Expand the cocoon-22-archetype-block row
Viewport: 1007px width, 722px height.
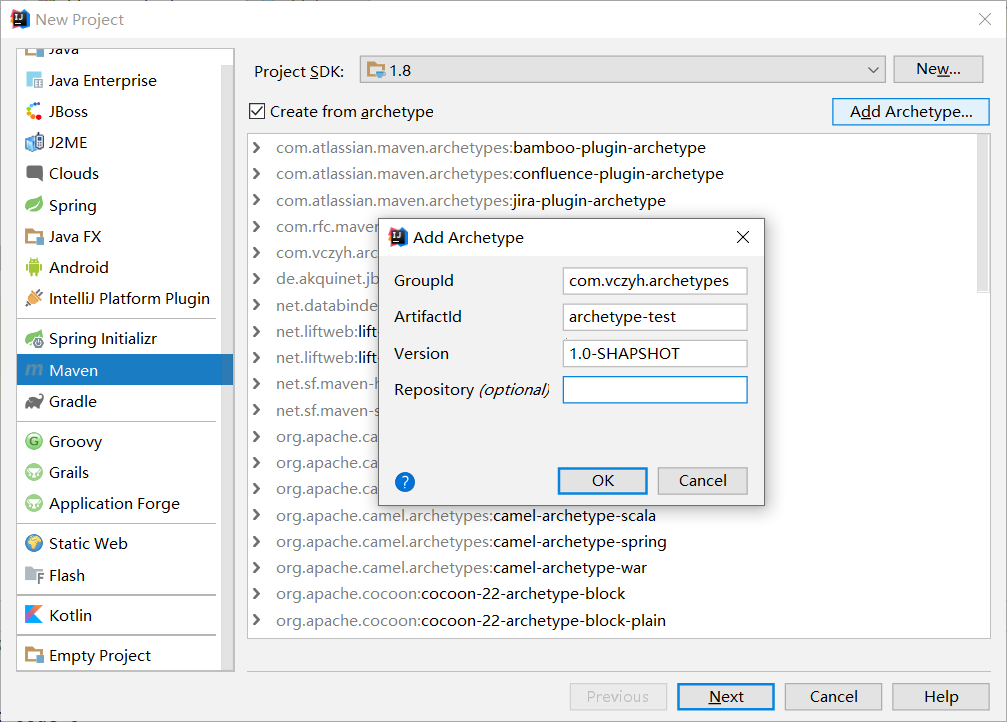(257, 594)
